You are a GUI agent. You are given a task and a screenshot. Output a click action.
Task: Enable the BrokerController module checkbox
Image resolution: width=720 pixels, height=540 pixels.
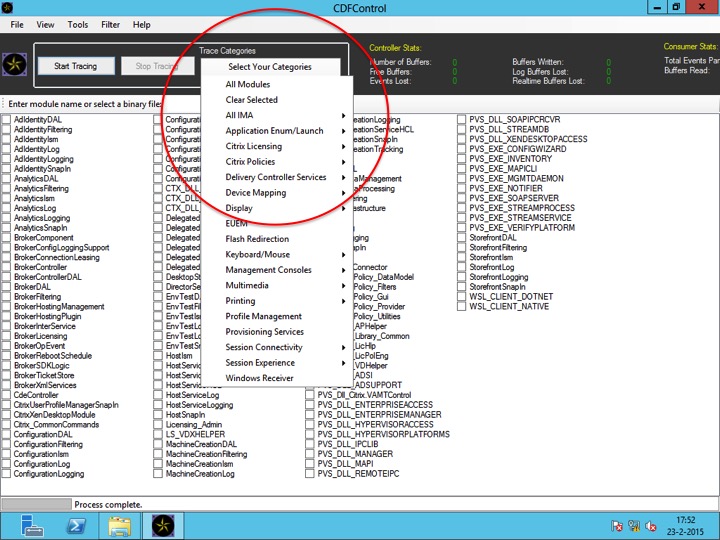pos(6,267)
